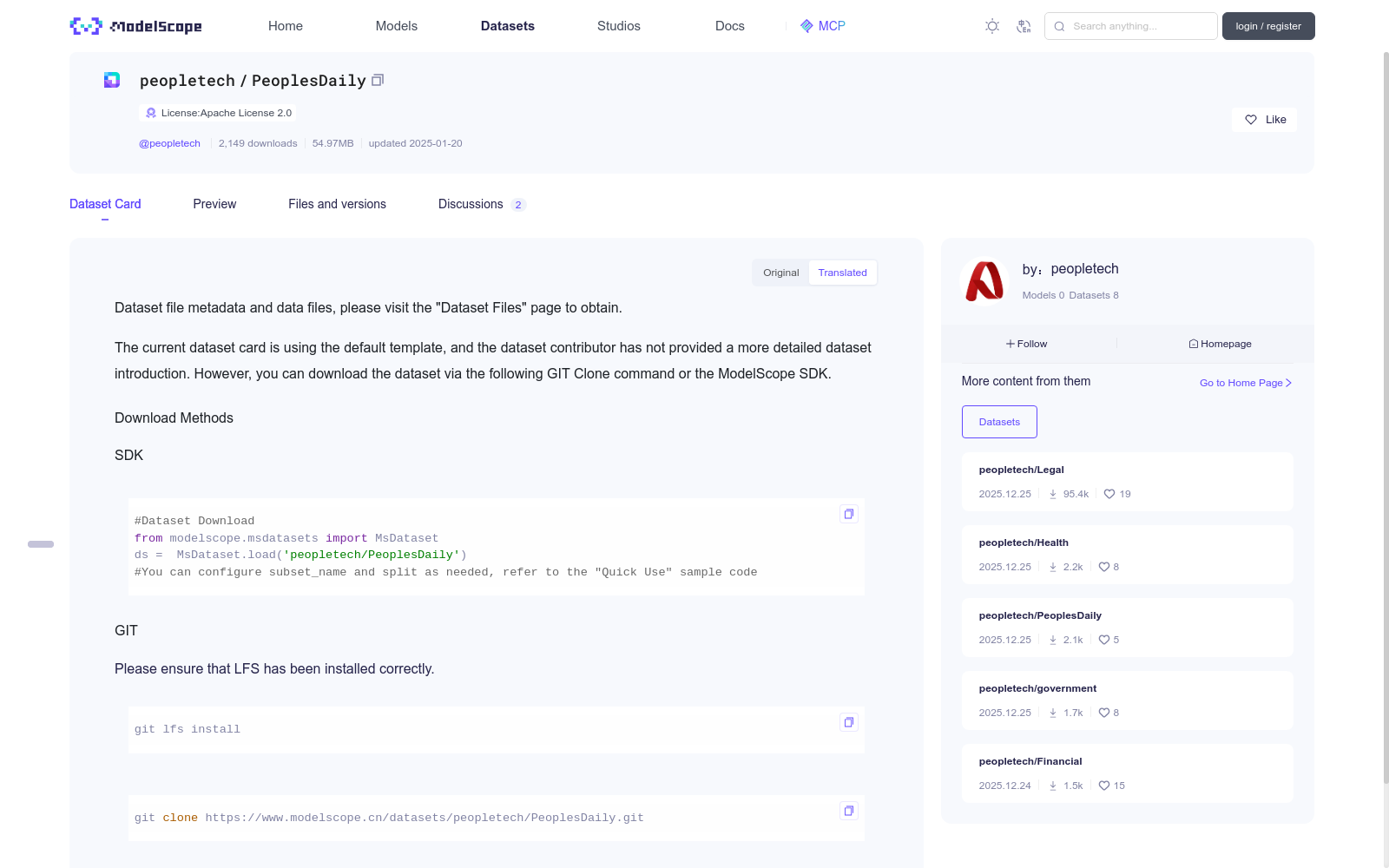The height and width of the screenshot is (868, 1389).
Task: Open the peopletech/Legal dataset
Action: tap(1021, 470)
